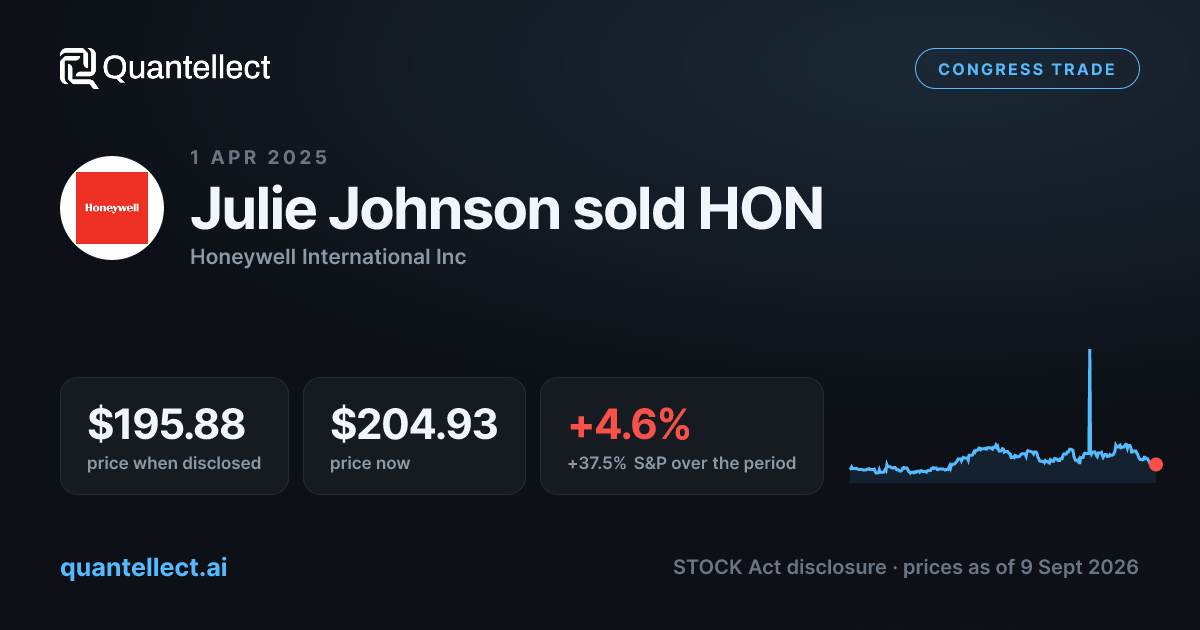
Task: Open the quantellect.ai link
Action: pos(144,567)
